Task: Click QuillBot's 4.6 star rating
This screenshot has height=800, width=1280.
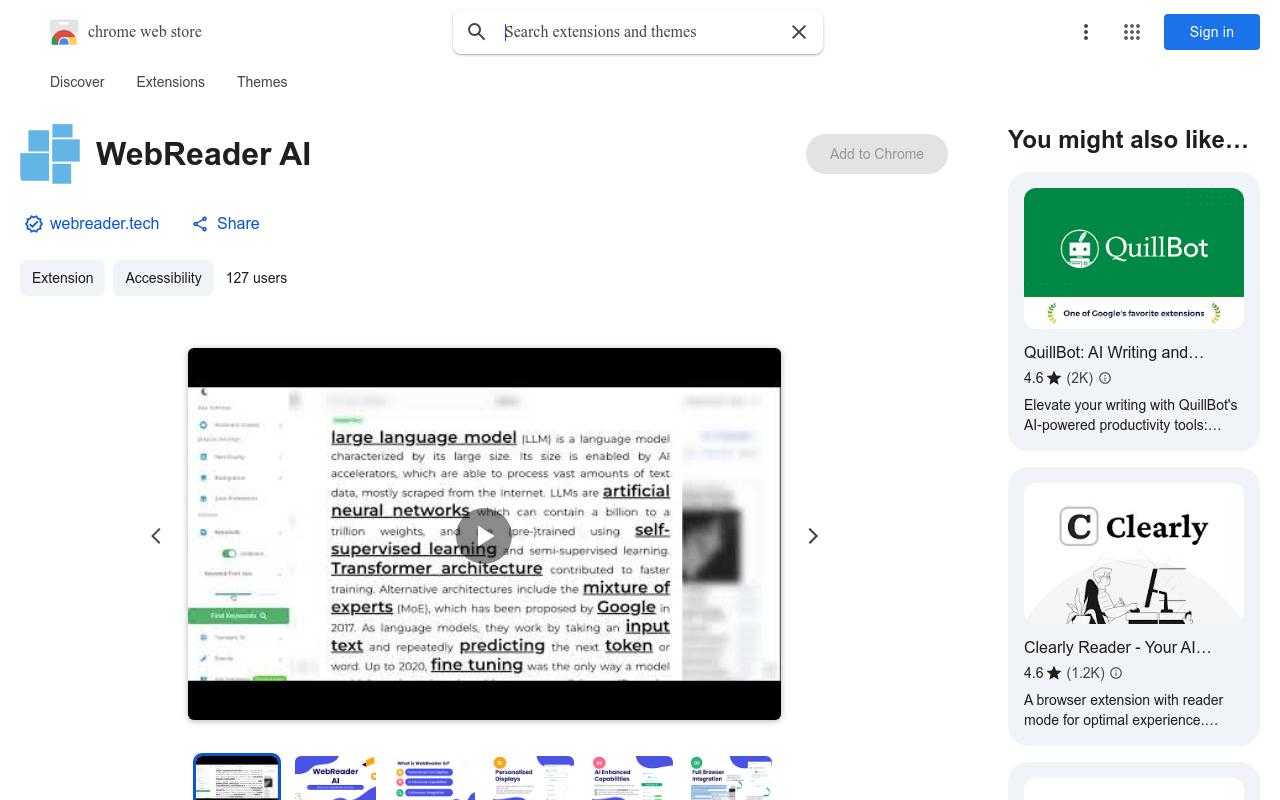Action: click(x=1043, y=378)
